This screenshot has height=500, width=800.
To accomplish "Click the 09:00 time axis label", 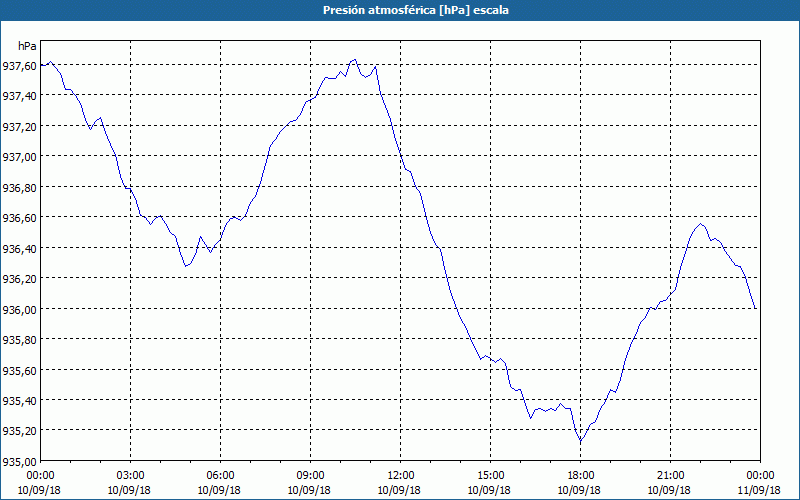I will (x=310, y=476).
